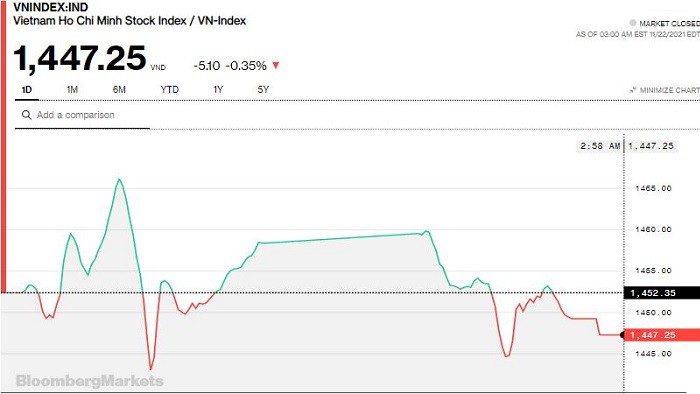Switch to the 1Y time range
This screenshot has width=700, height=394.
tap(218, 90)
